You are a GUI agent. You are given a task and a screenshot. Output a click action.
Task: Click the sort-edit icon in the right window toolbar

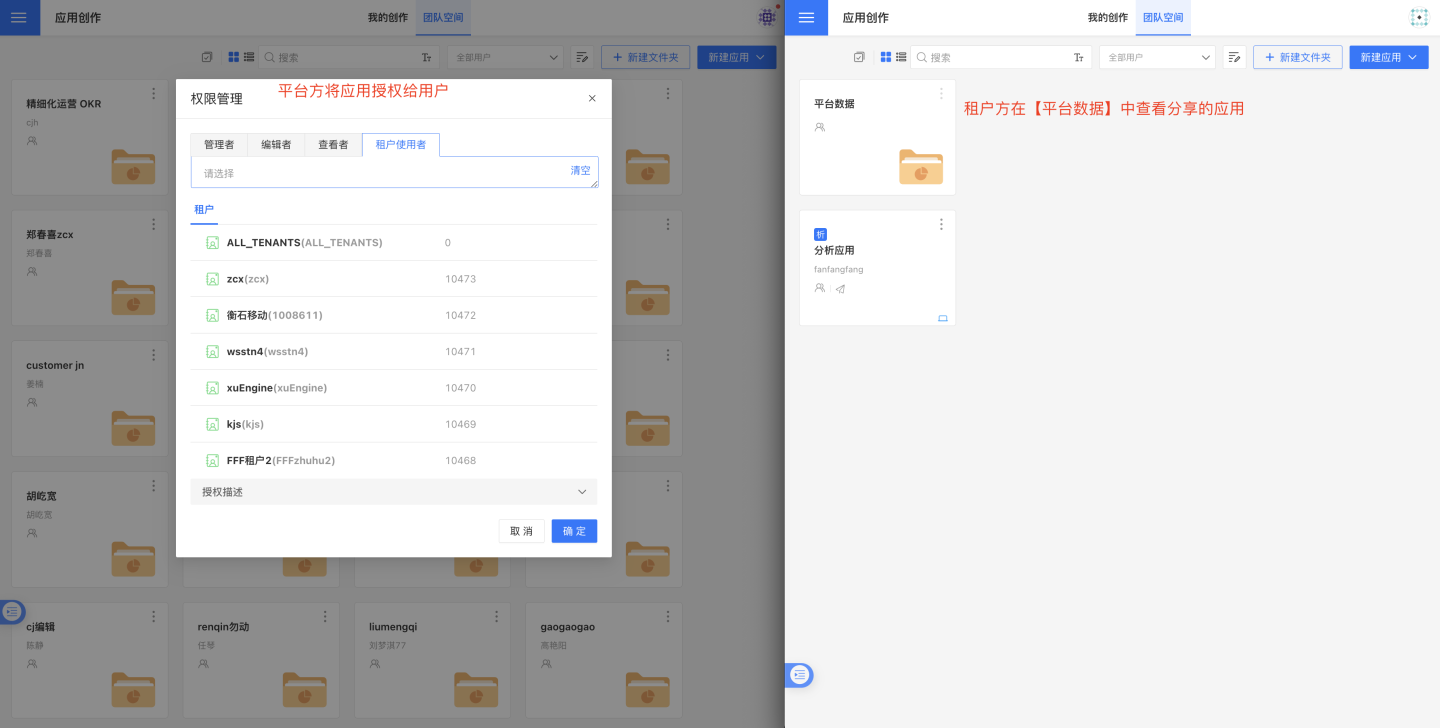[x=1234, y=57]
